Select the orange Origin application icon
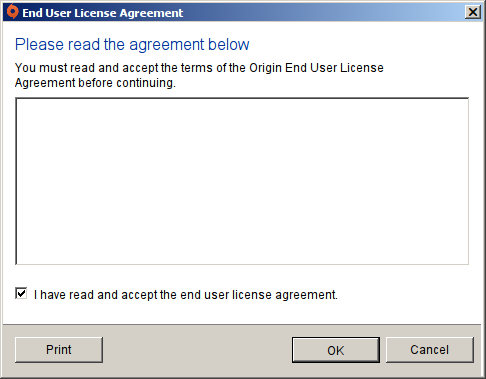 point(13,12)
